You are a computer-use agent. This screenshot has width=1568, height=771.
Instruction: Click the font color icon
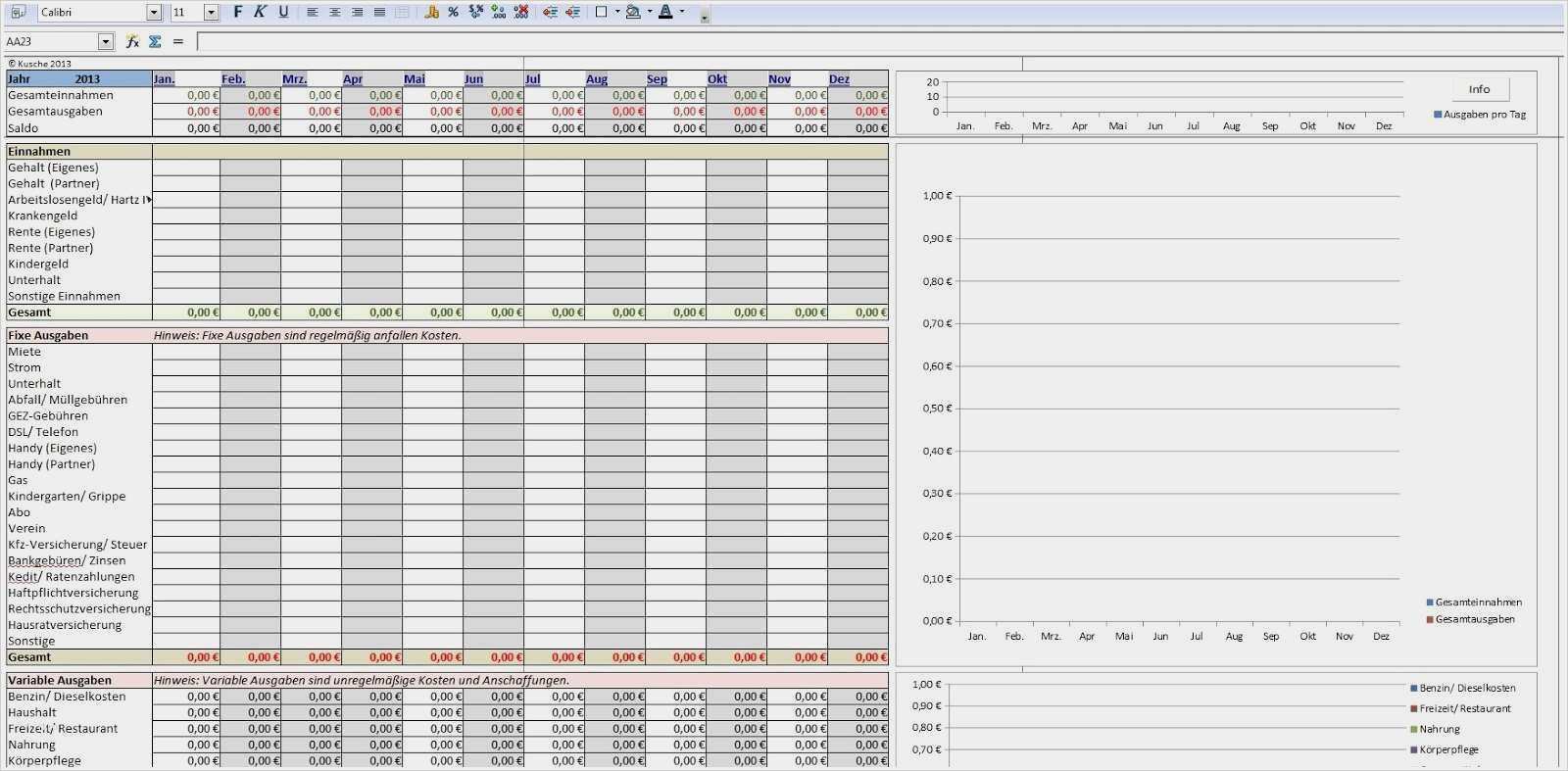[x=666, y=12]
